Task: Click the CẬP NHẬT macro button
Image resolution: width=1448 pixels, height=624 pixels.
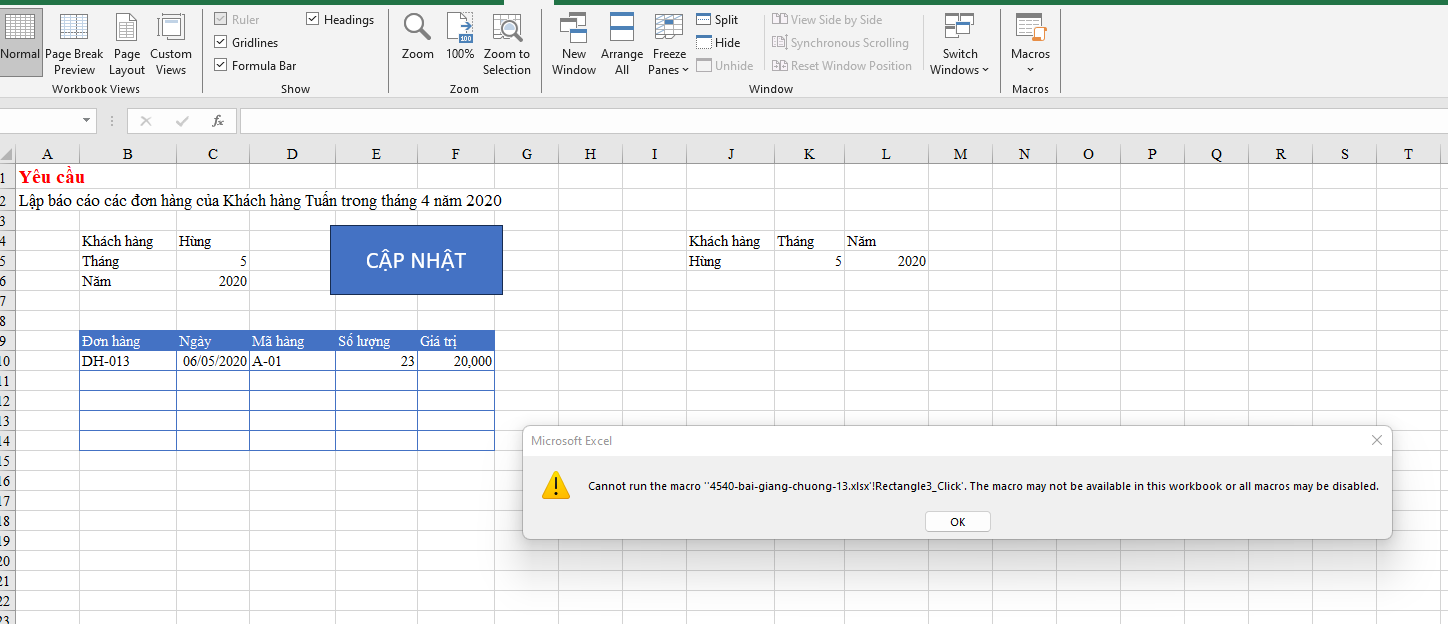Action: click(x=416, y=260)
